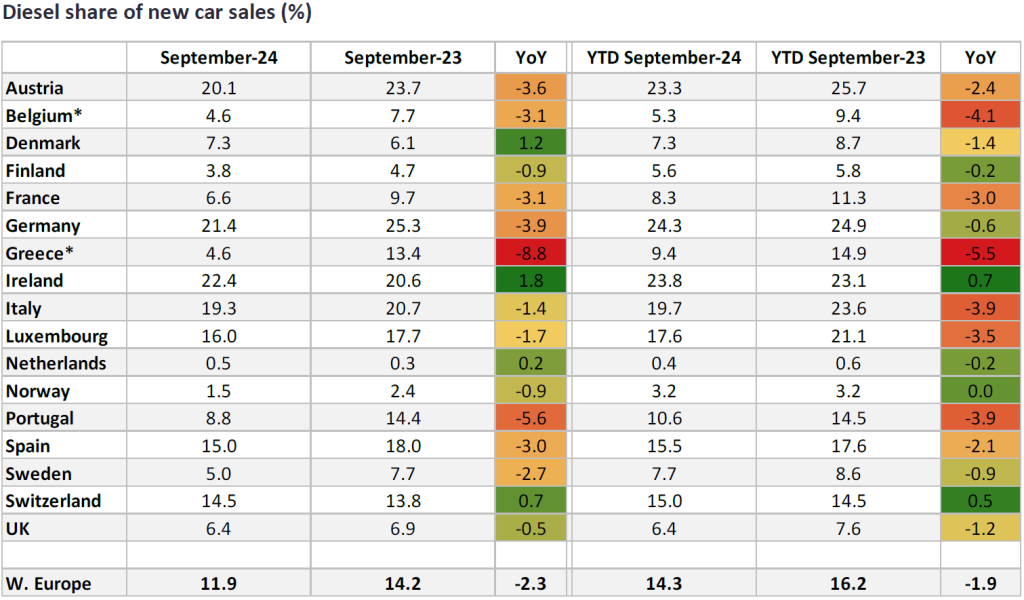Select the Austria row label
The width and height of the screenshot is (1024, 600).
(x=35, y=88)
